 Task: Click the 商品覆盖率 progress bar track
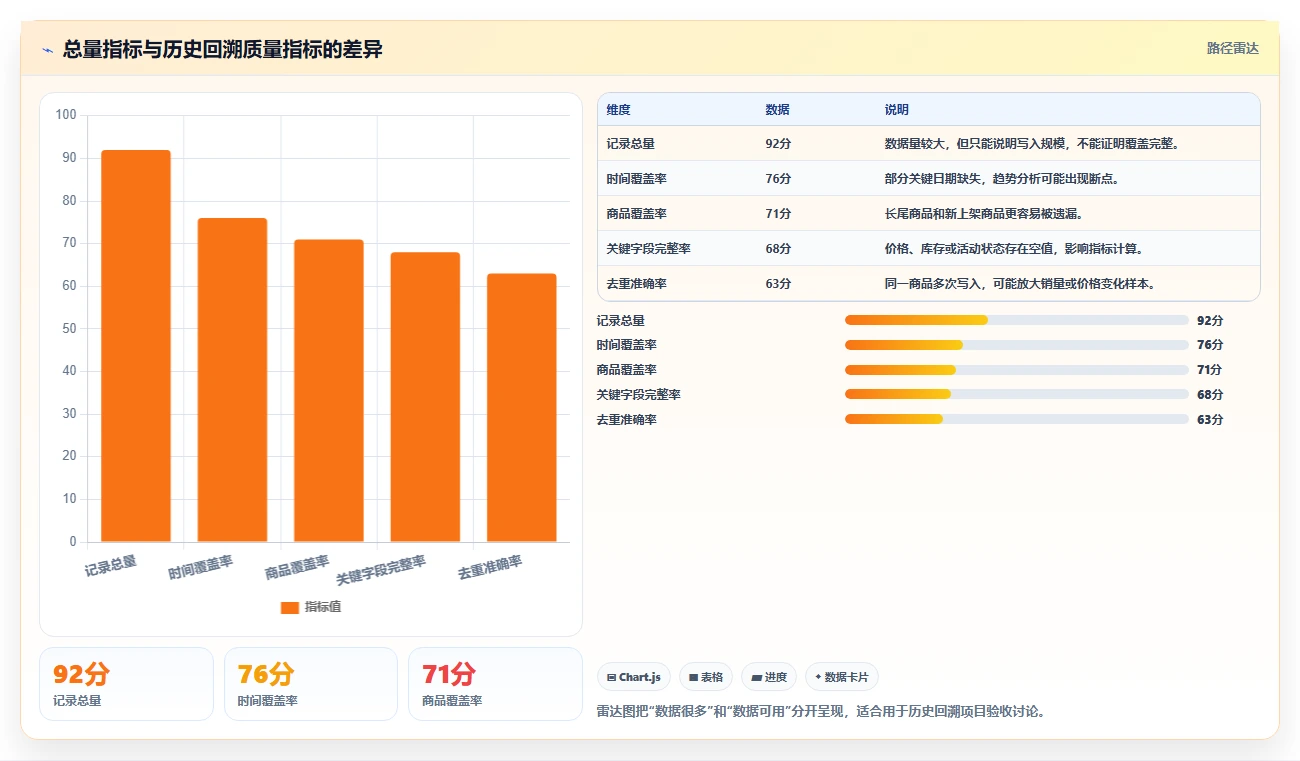pyautogui.click(x=1016, y=370)
